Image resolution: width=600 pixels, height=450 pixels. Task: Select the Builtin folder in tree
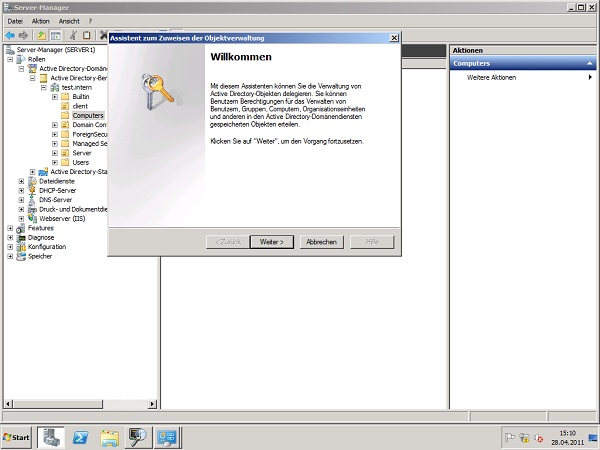click(x=81, y=97)
